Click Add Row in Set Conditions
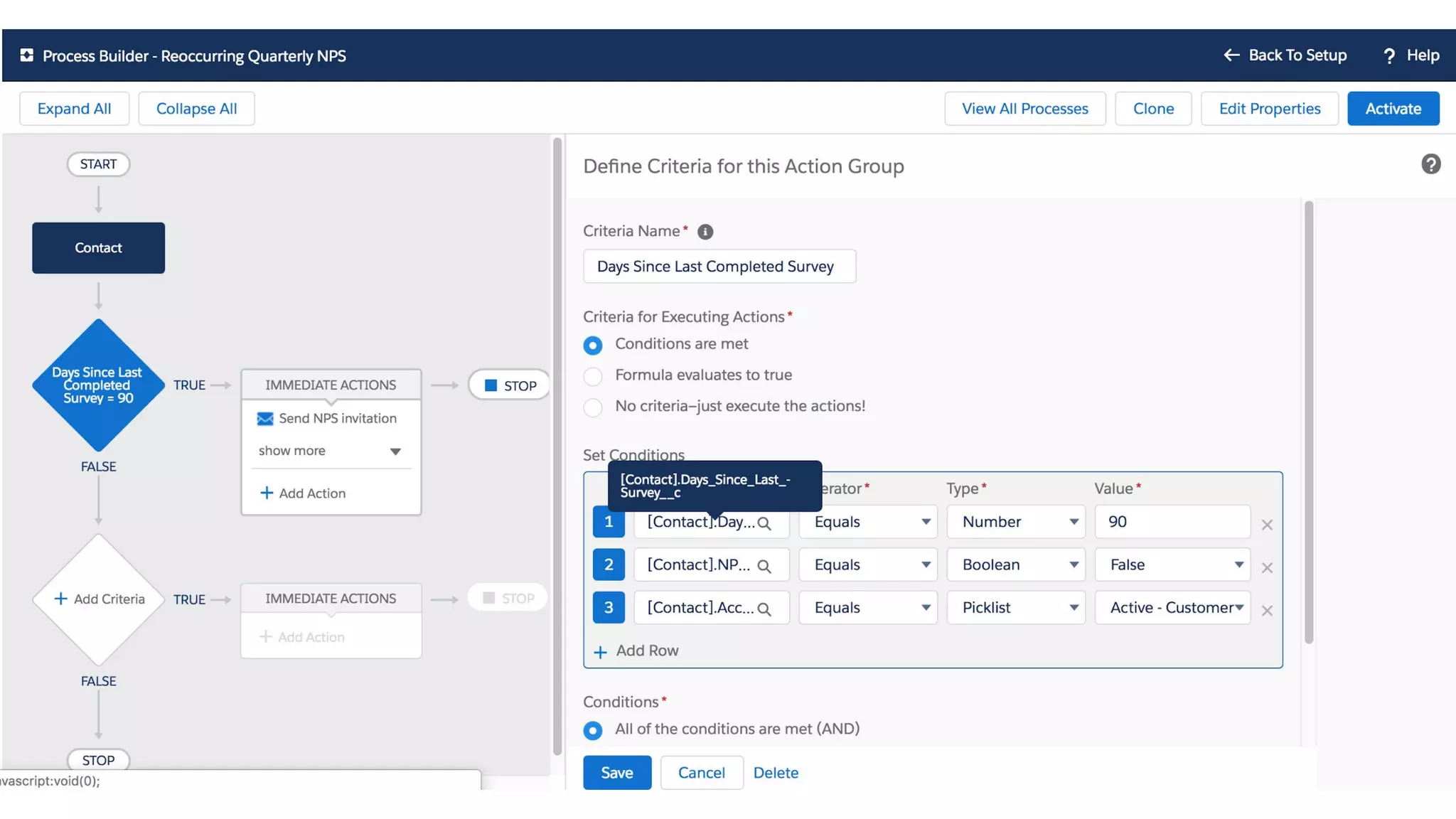1456x819 pixels. [x=636, y=651]
